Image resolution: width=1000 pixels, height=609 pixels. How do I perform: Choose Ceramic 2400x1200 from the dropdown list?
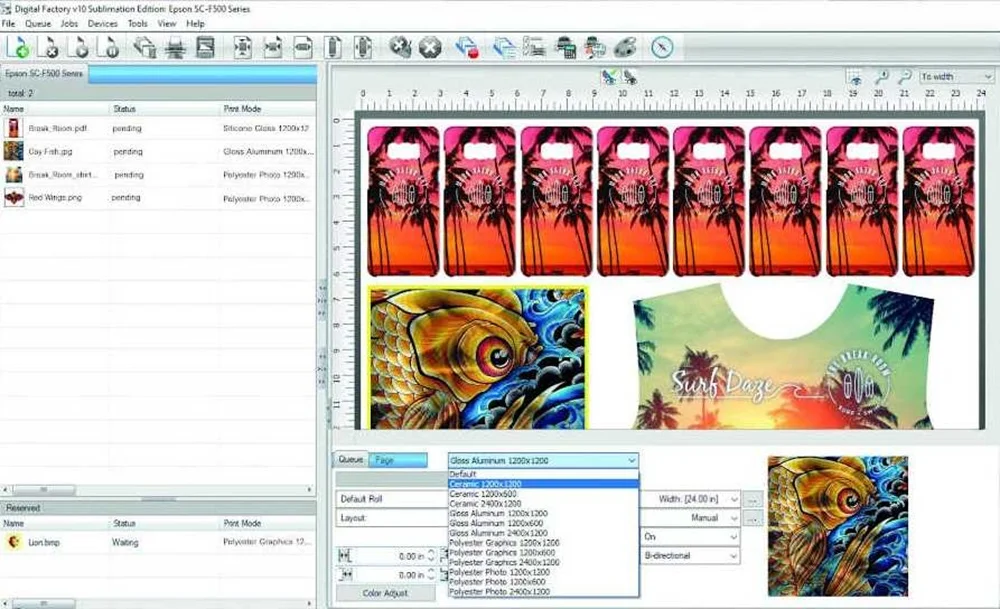click(x=485, y=503)
